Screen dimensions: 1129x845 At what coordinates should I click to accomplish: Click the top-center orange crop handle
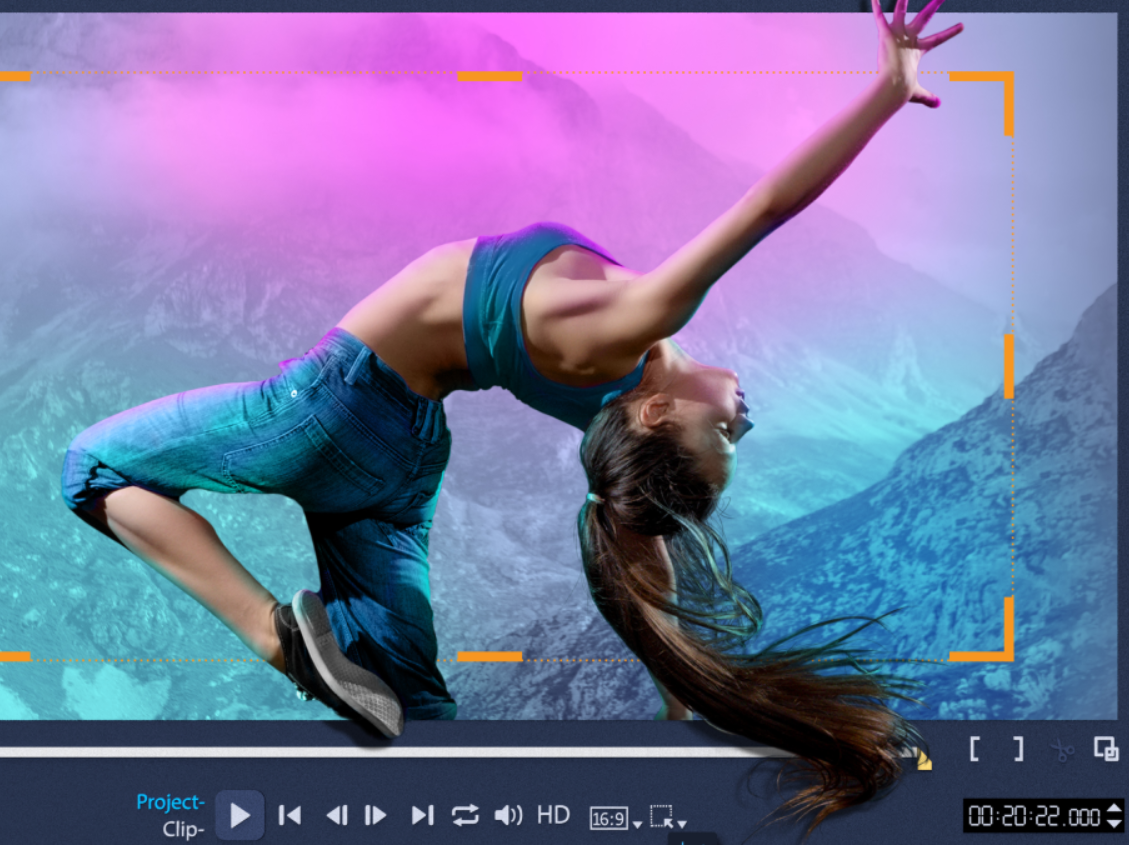click(x=490, y=76)
